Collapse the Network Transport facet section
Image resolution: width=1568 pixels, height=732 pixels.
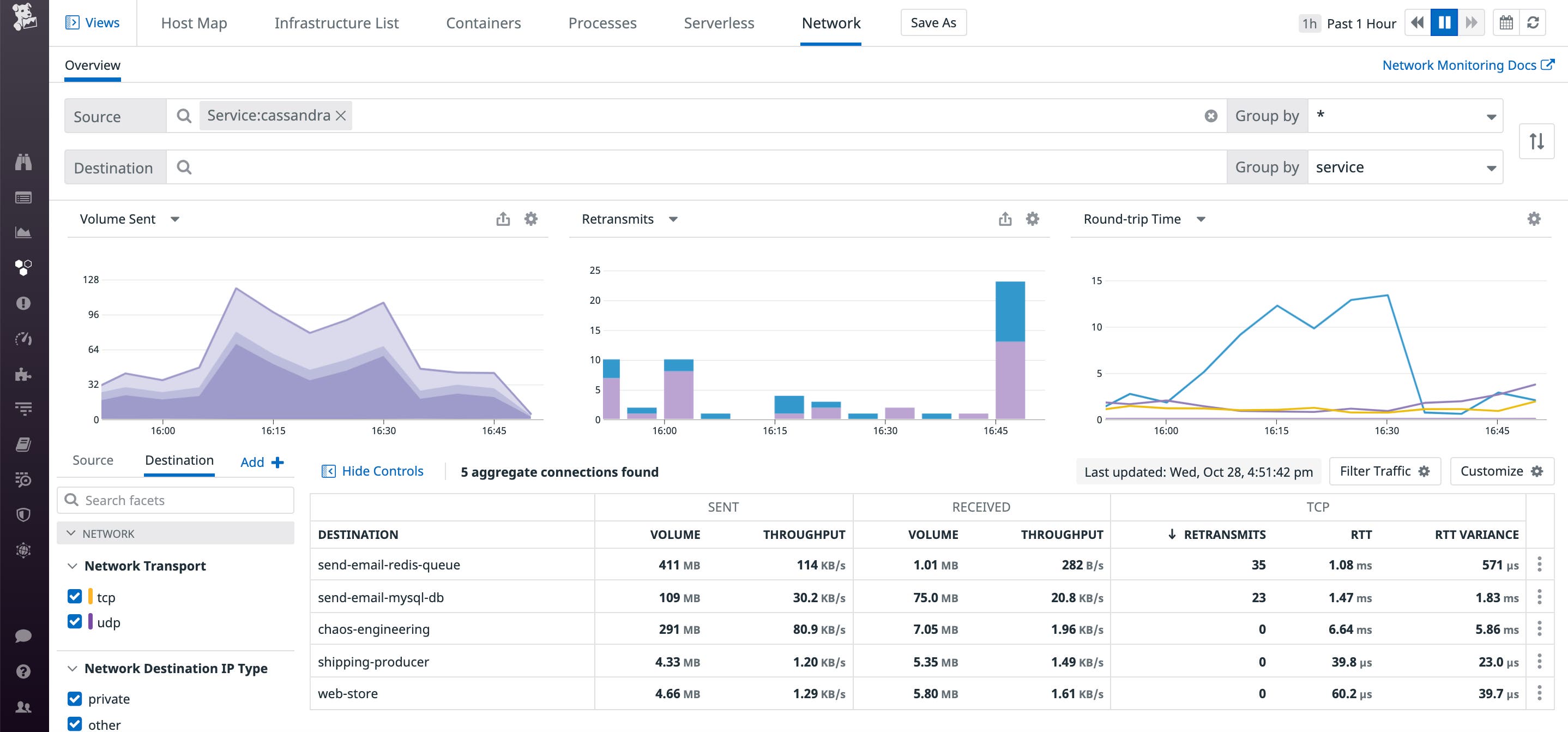(73, 565)
